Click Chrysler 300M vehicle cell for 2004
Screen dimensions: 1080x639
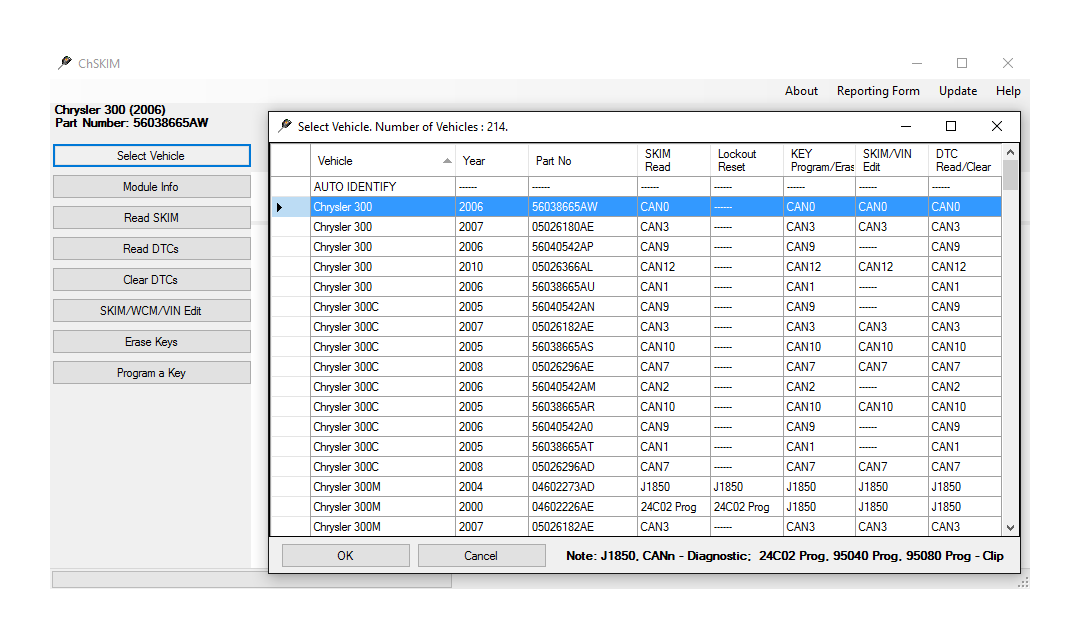383,486
